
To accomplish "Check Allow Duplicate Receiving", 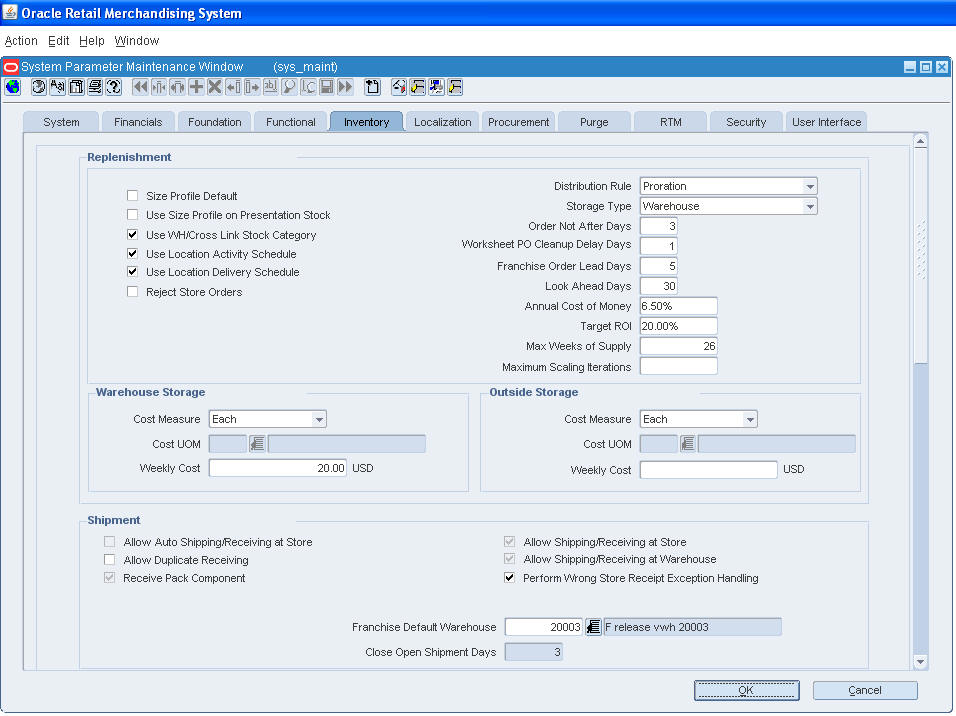I will pyautogui.click(x=109, y=559).
